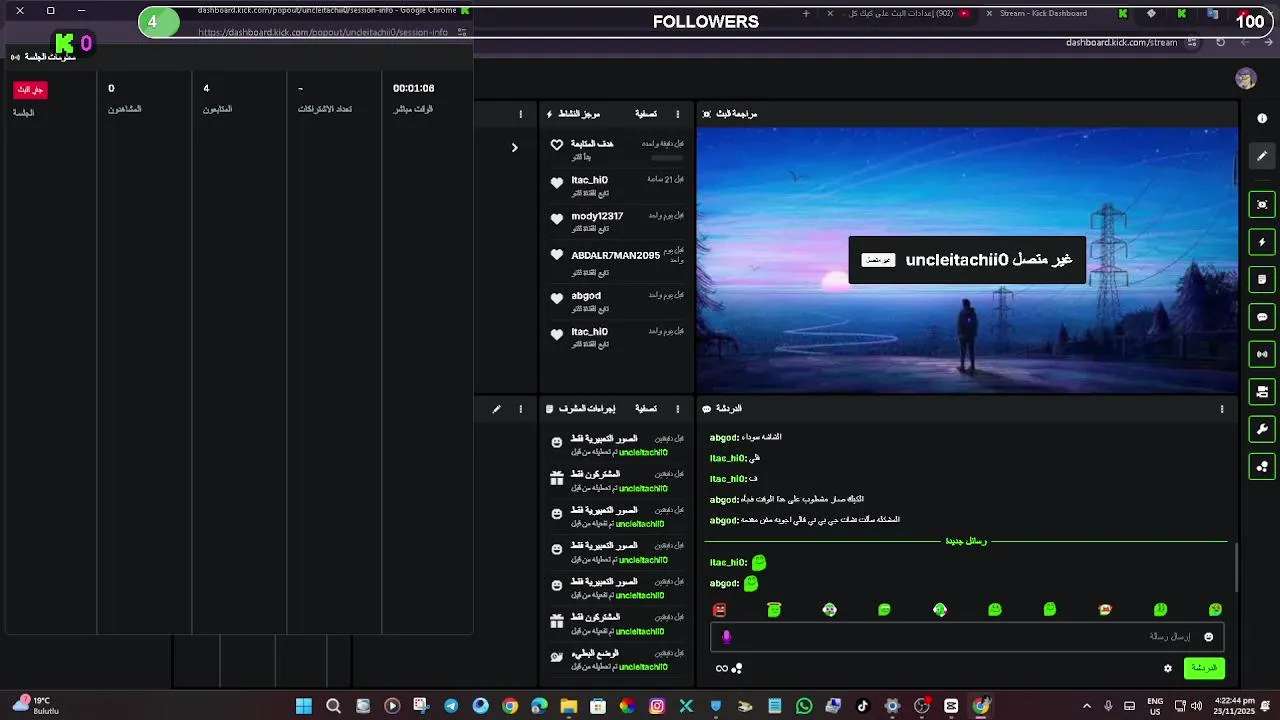Screen dimensions: 1280x720
Task: Click the user avatar at top right
Action: pyautogui.click(x=1245, y=79)
